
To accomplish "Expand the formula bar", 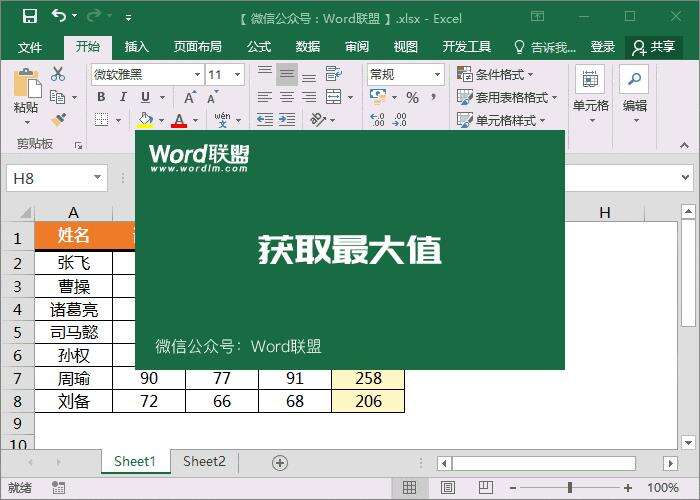I will click(686, 177).
